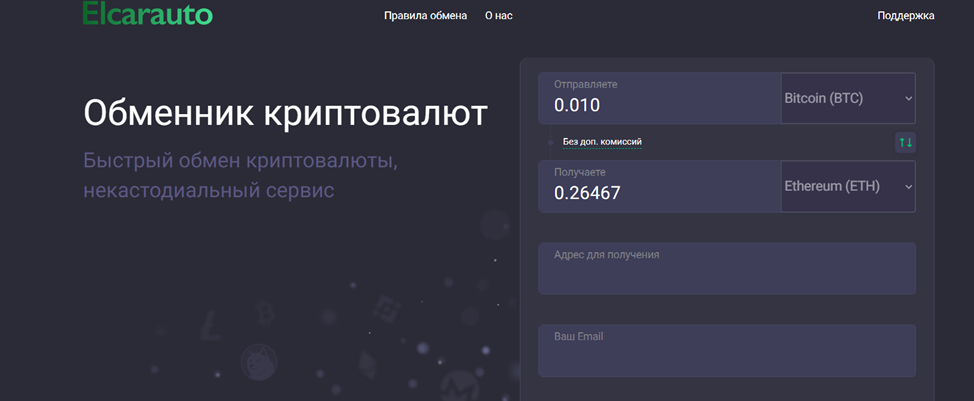This screenshot has width=974, height=401.
Task: Open the Bitcoin (BTC) currency dropdown
Action: click(848, 98)
